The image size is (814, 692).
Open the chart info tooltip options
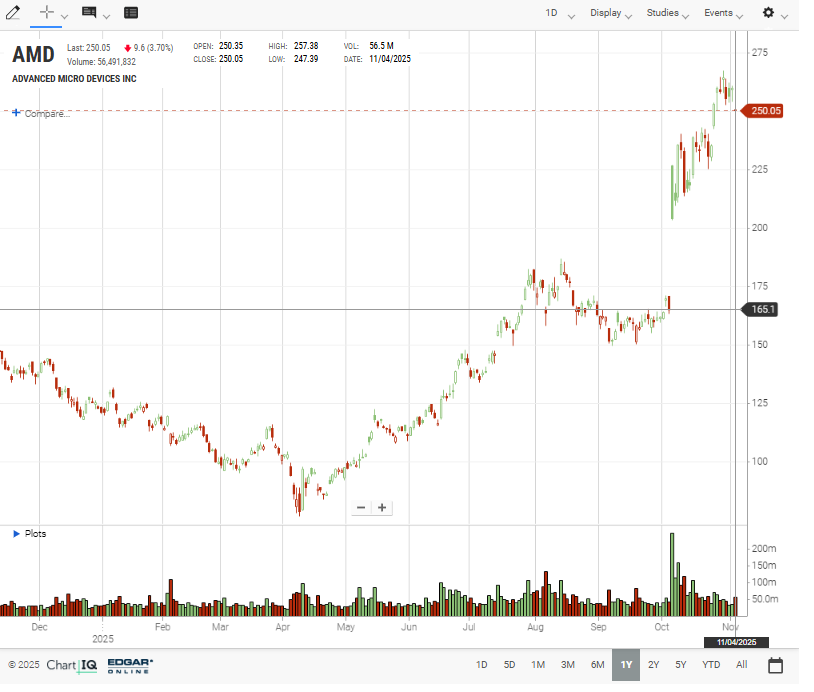point(89,13)
